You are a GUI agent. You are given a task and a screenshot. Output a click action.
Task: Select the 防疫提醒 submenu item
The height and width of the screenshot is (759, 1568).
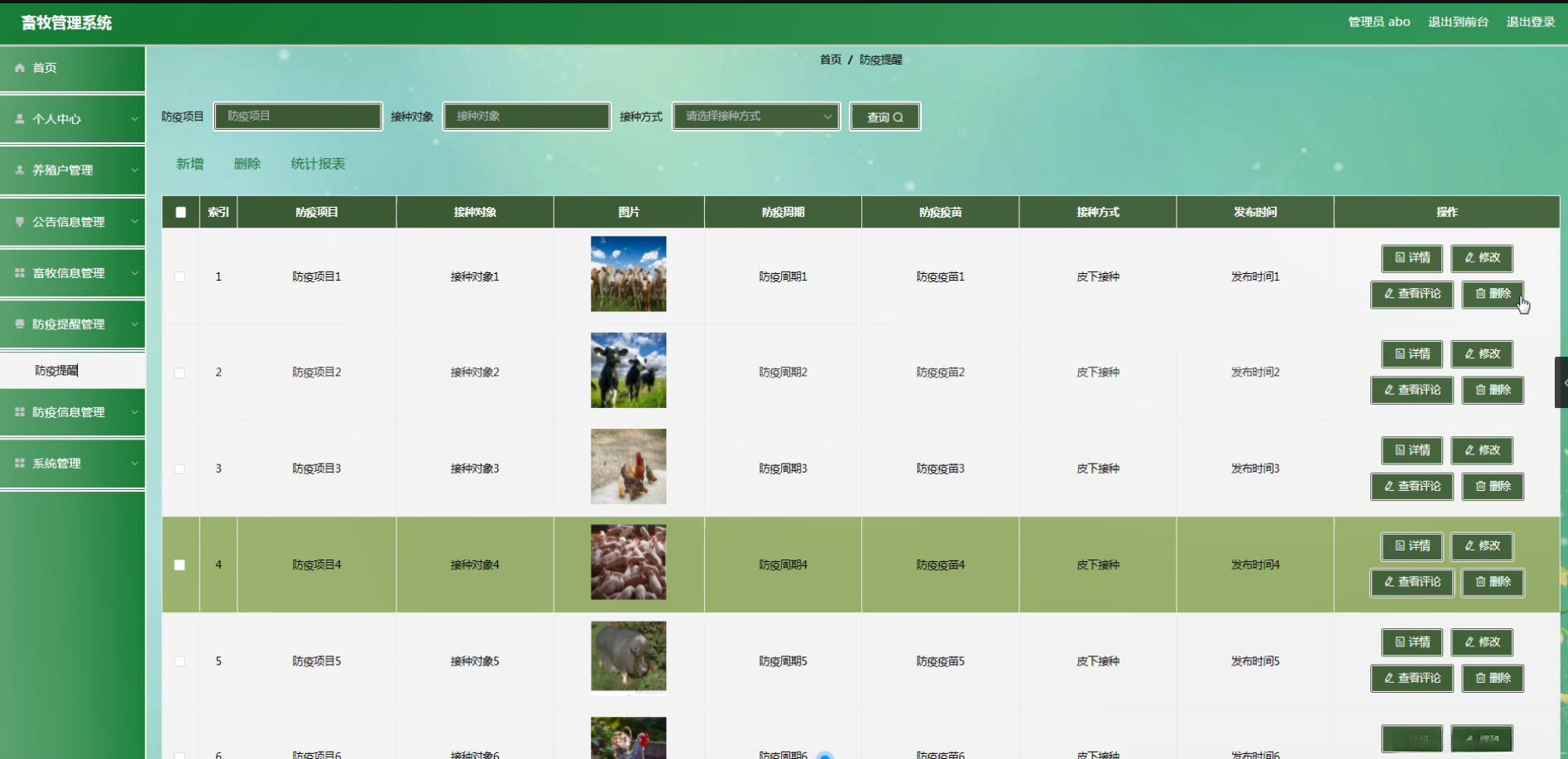click(x=73, y=371)
